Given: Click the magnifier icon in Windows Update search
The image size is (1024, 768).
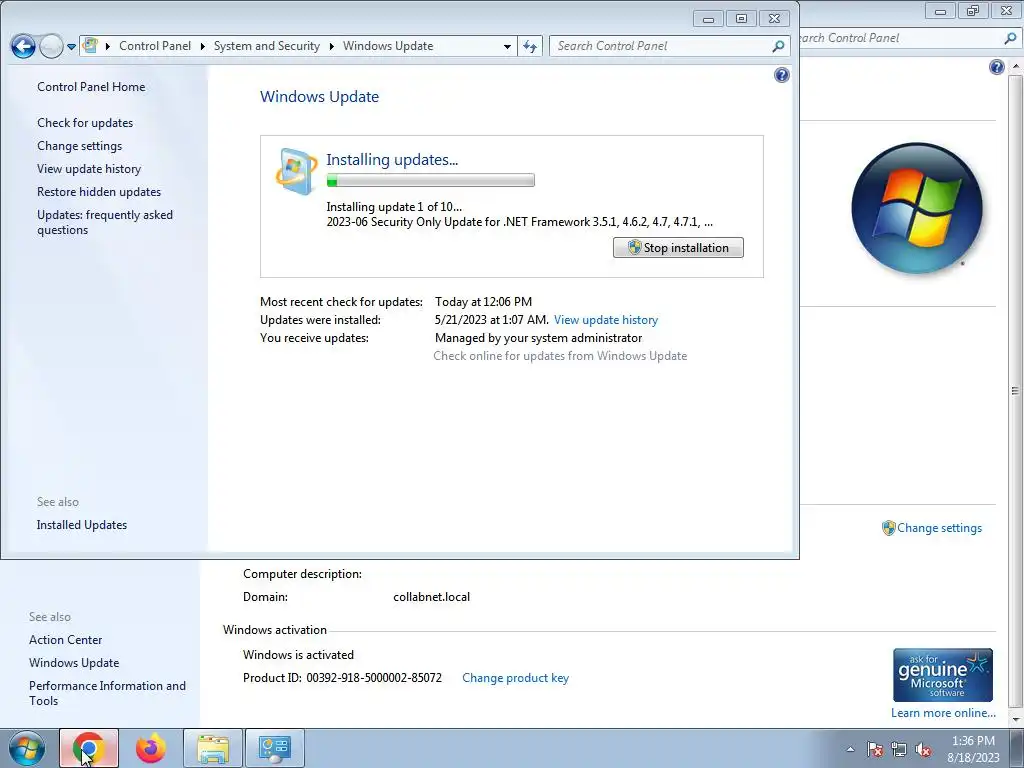Looking at the screenshot, I should coord(778,46).
